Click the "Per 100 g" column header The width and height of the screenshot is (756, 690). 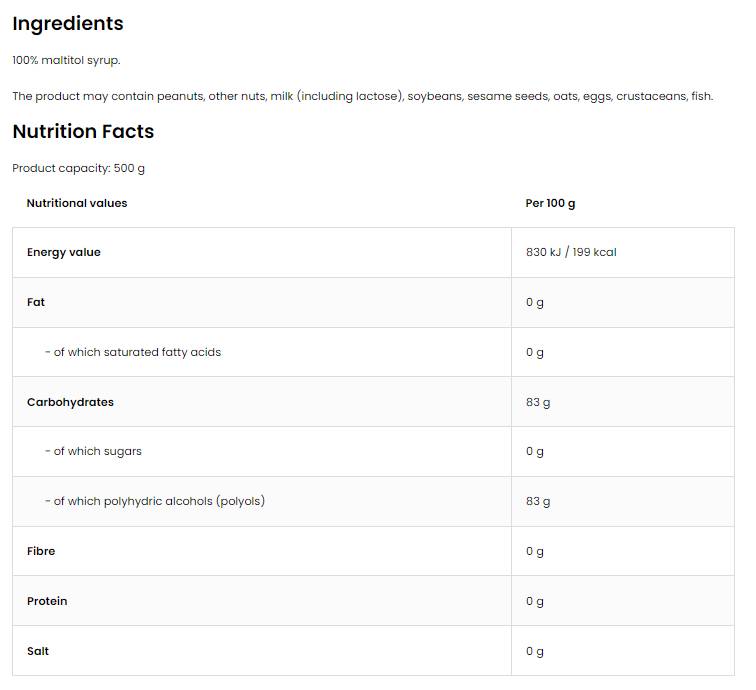550,203
